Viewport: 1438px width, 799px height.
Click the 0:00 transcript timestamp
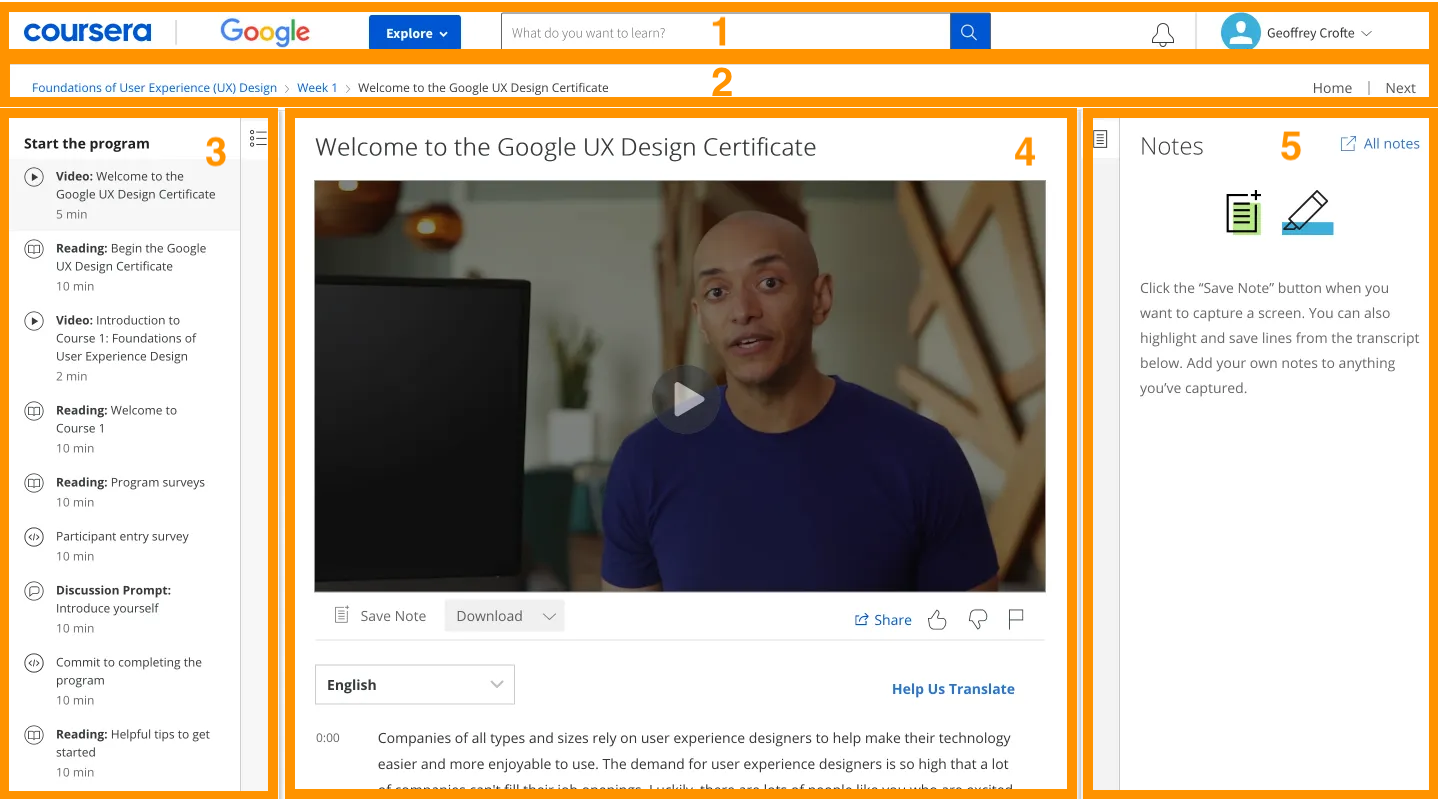328,738
